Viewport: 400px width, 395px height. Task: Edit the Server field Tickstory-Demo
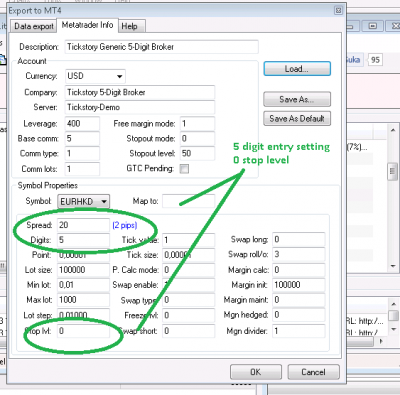click(140, 107)
